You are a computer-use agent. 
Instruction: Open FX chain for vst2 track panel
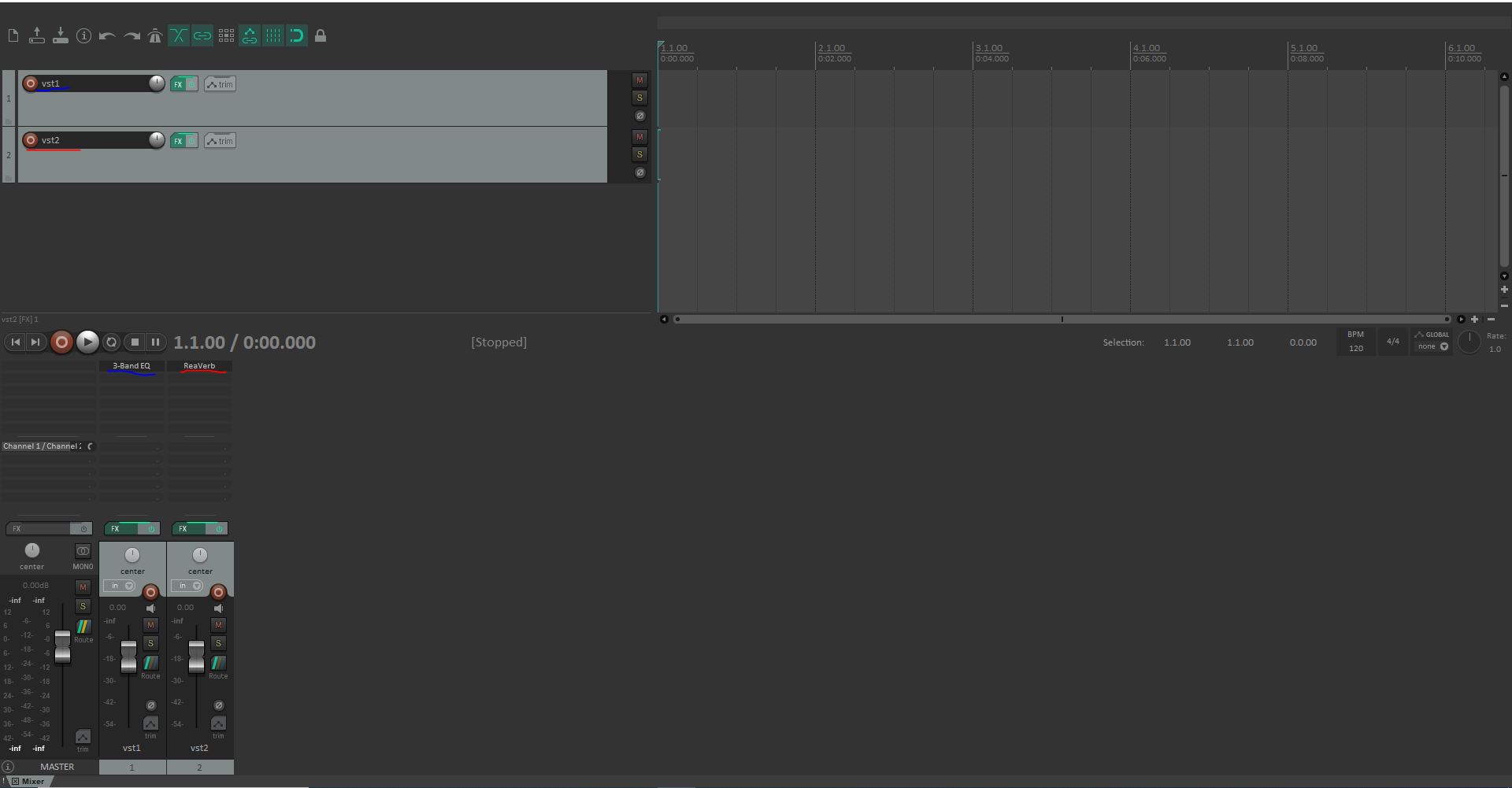178,141
